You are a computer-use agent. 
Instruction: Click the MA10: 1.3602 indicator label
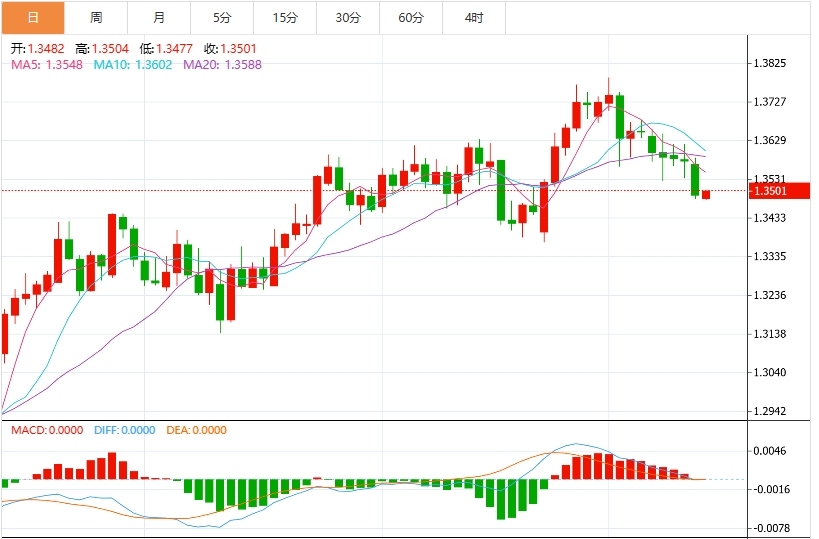(133, 65)
